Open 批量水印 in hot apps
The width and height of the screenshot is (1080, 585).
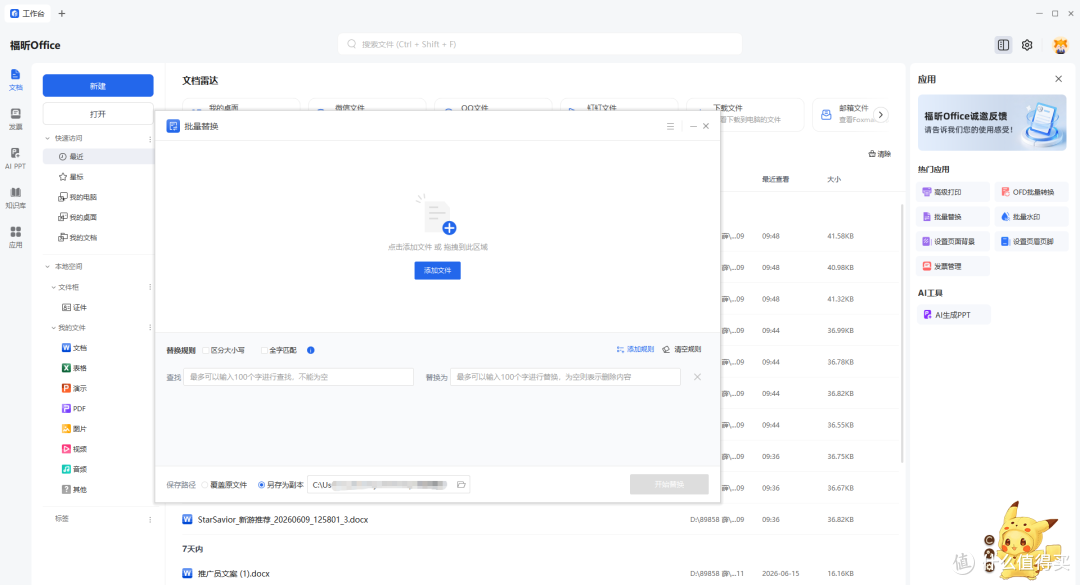[1031, 217]
